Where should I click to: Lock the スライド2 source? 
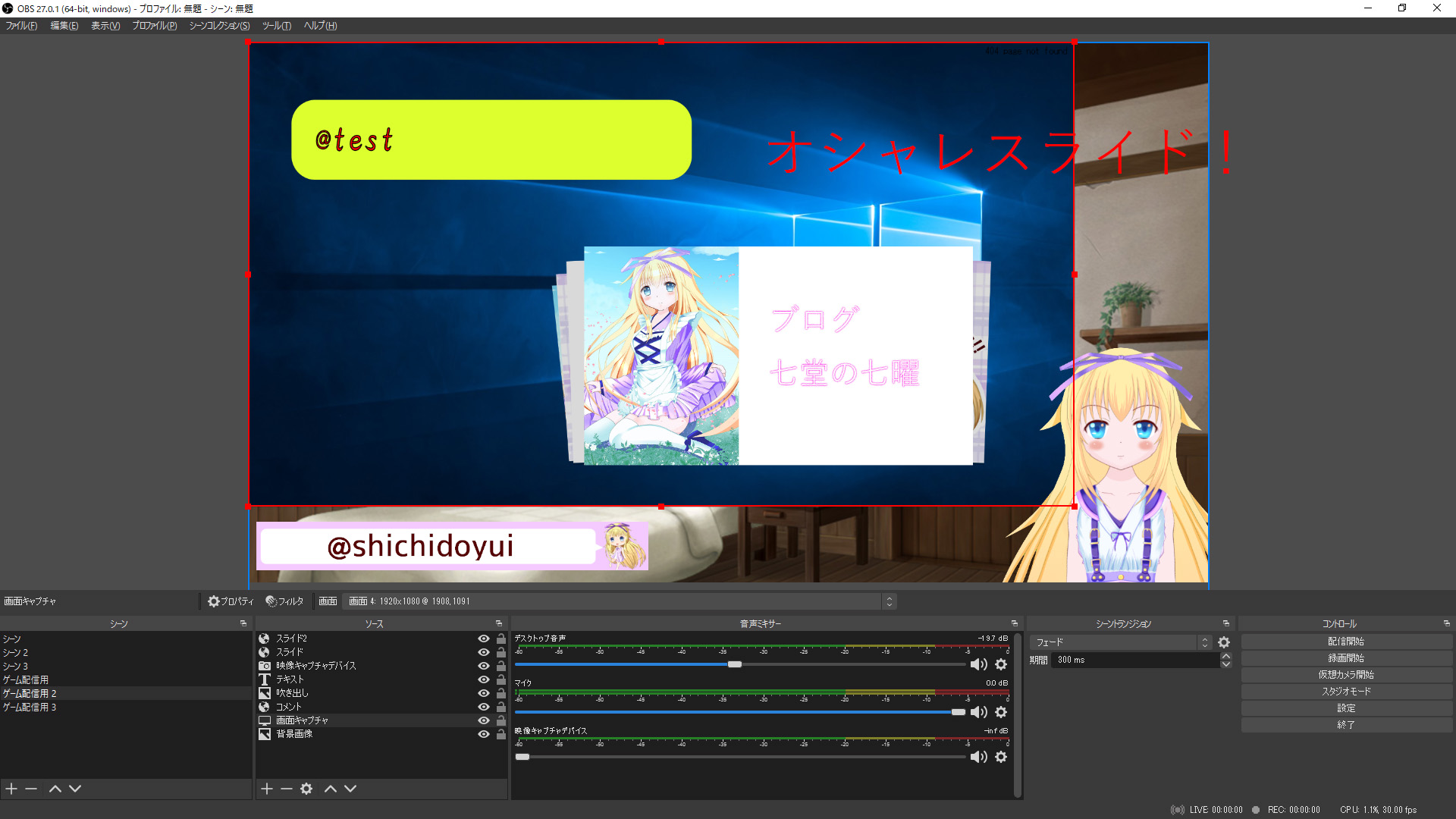coord(501,639)
